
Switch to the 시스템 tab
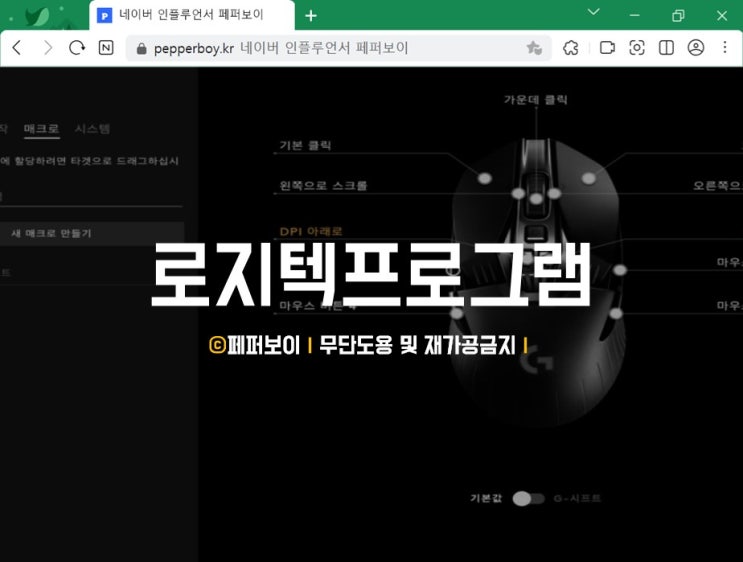92,128
